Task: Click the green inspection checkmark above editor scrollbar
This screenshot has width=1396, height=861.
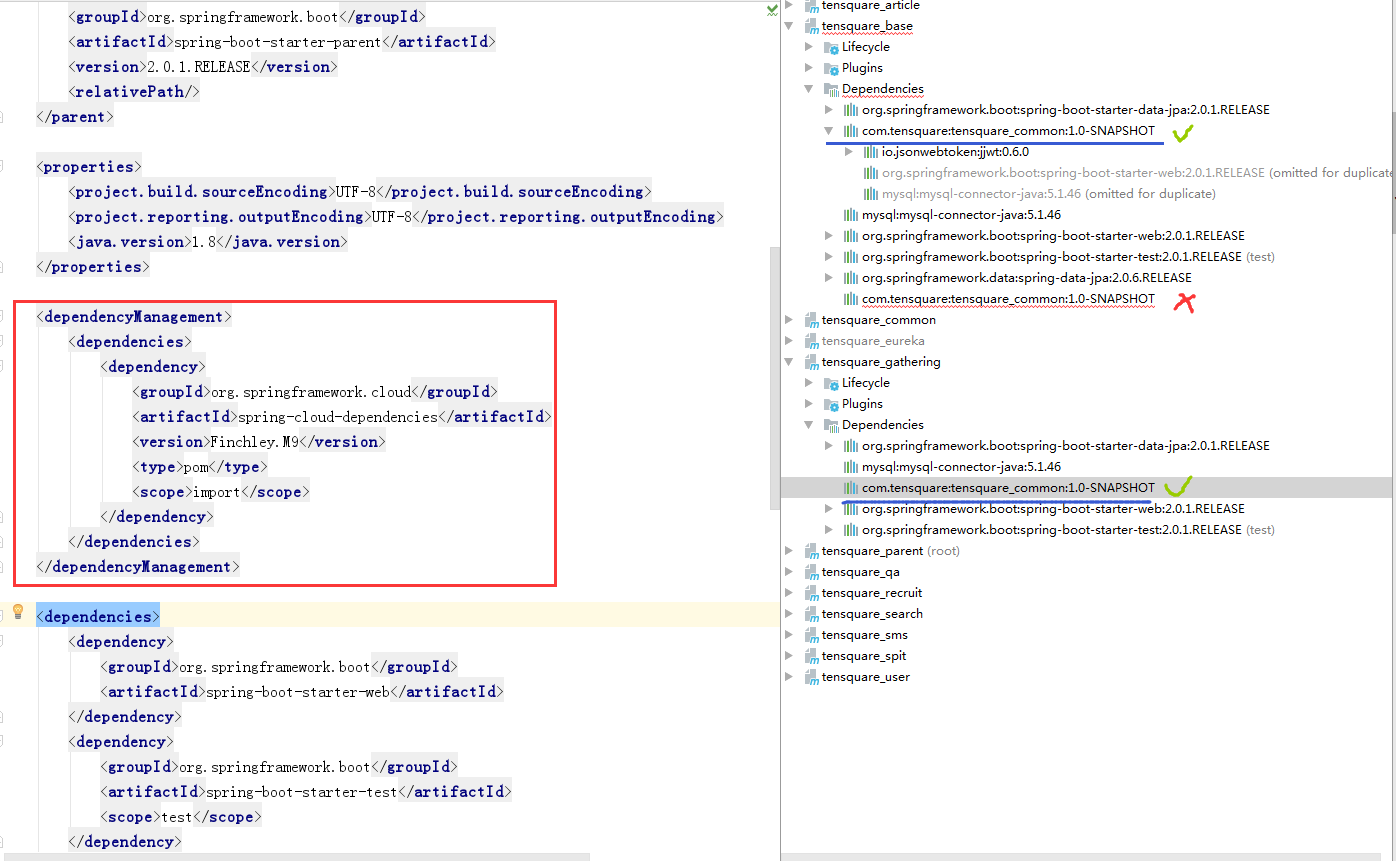Action: click(x=772, y=8)
